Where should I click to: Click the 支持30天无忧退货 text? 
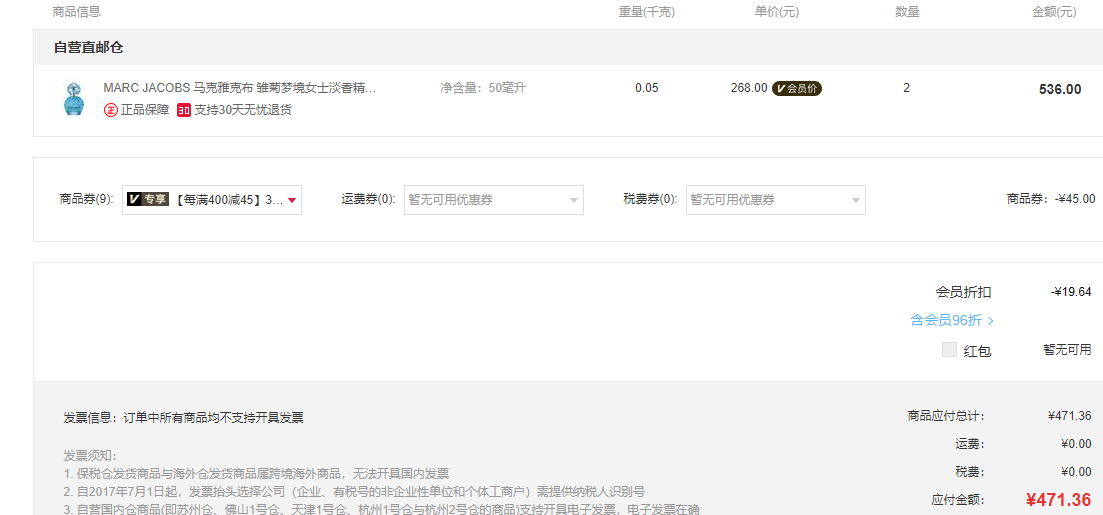click(243, 110)
